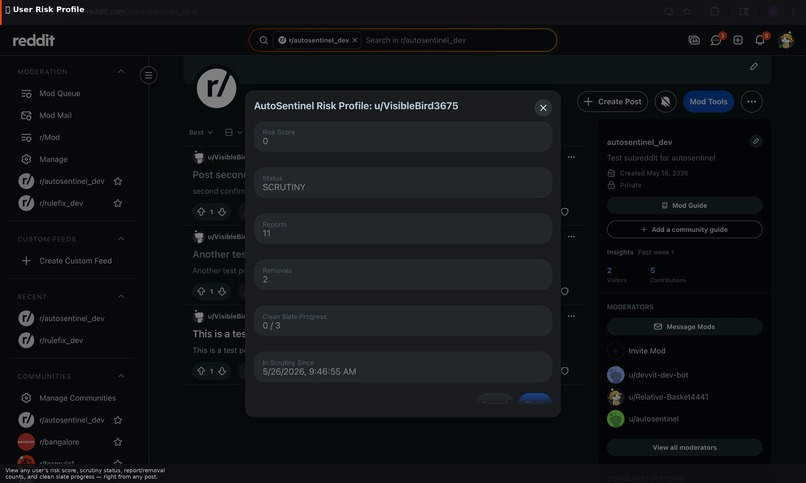Collapse the Moderation section
Viewport: 806px width, 483px height.
[x=121, y=71]
